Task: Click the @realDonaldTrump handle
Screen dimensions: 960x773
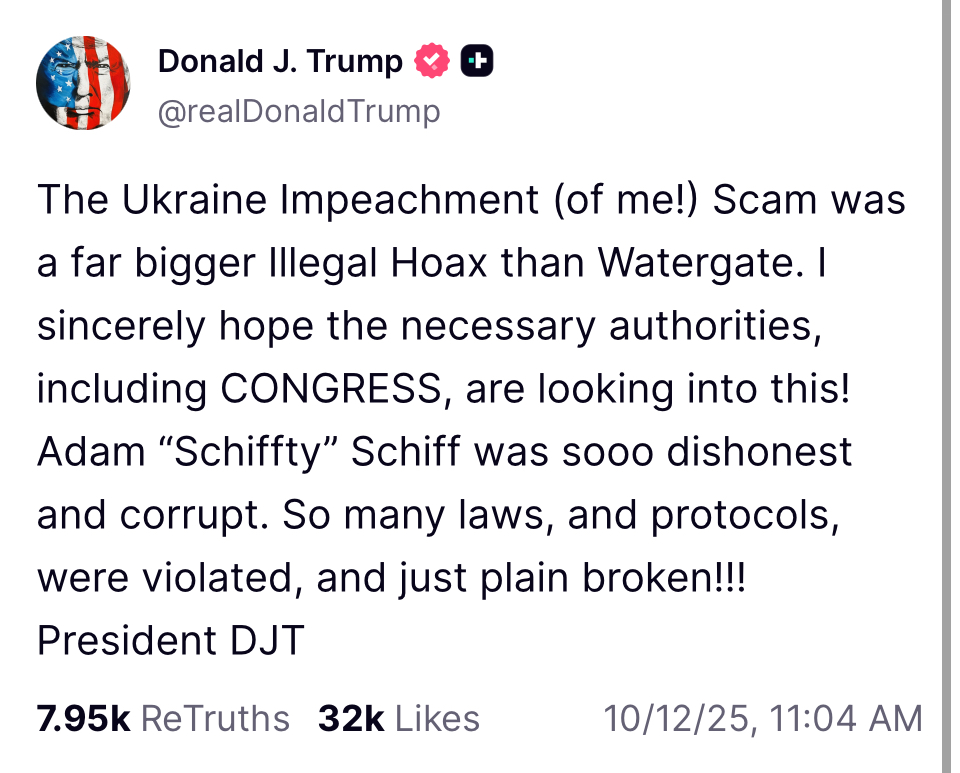Action: pyautogui.click(x=299, y=112)
